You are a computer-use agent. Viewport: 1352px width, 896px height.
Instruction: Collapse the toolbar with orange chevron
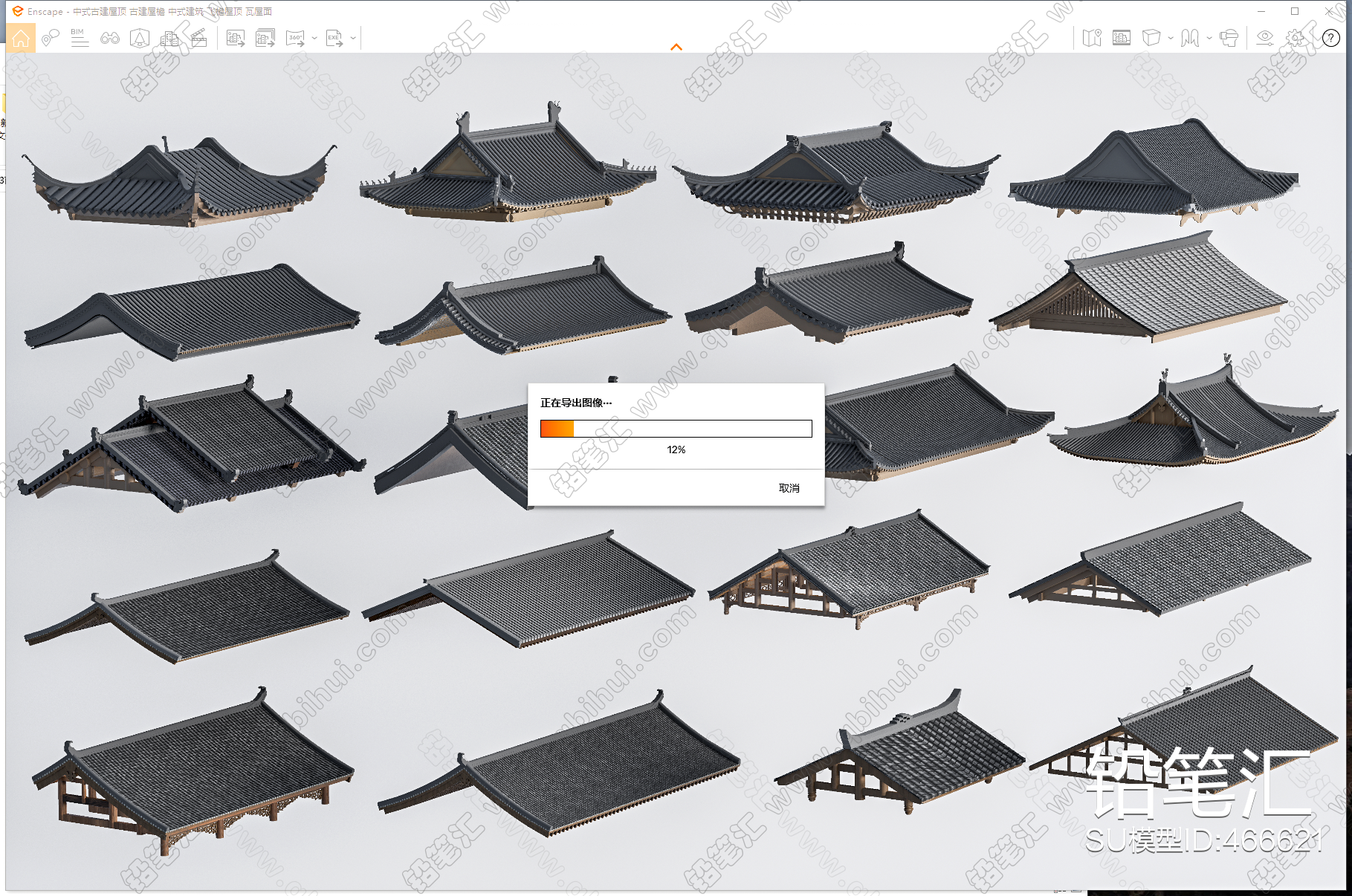pyautogui.click(x=676, y=47)
